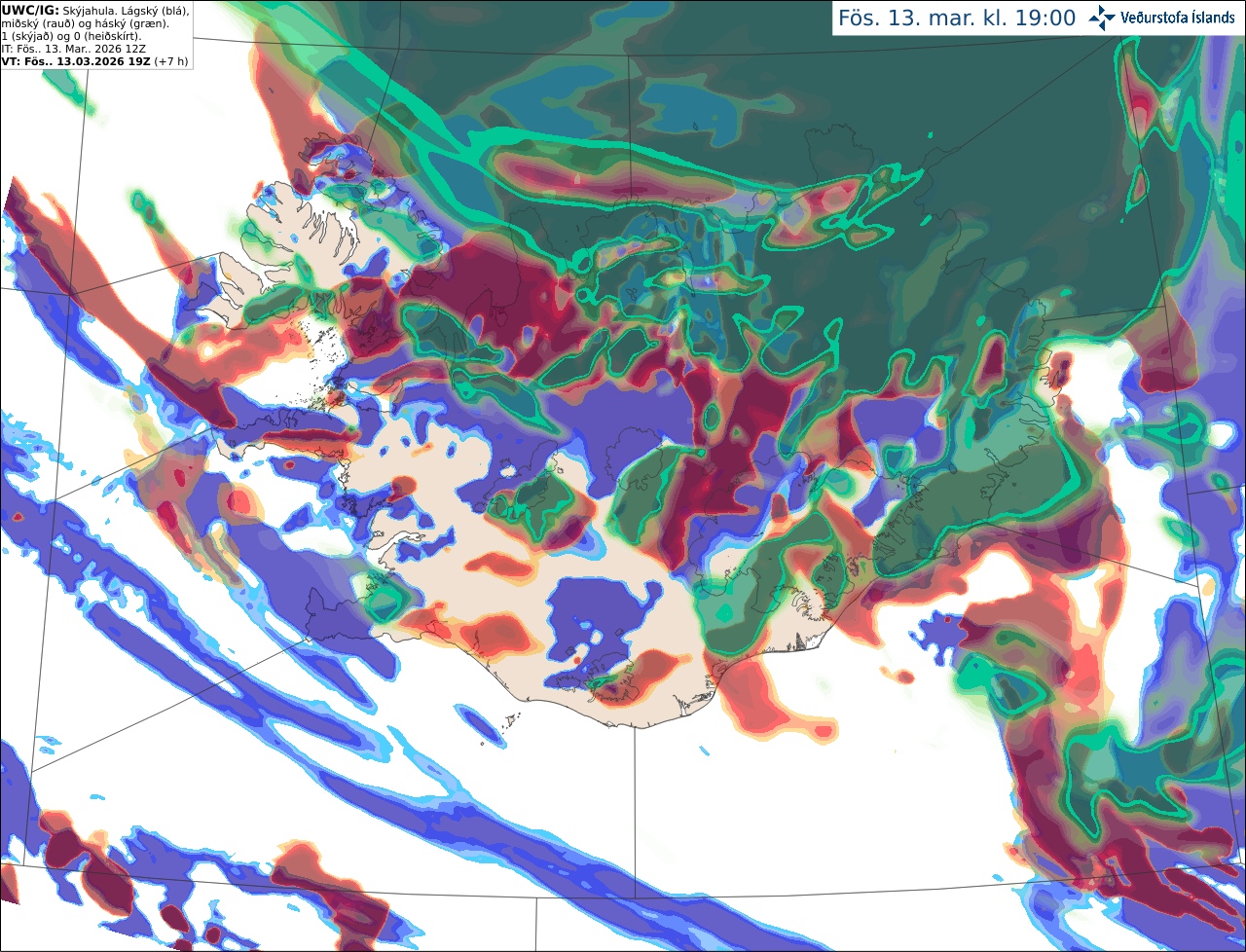Click the 'VT: Fös.. 13.03.2026 19Z (+7 h)' line

click(x=95, y=60)
